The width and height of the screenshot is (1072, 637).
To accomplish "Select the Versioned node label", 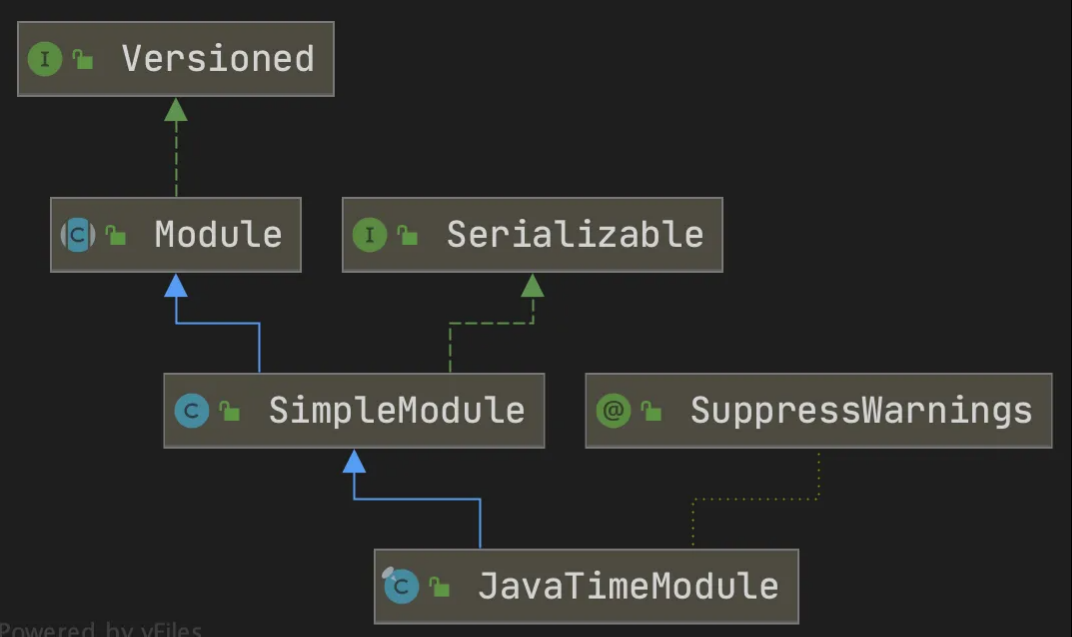I will pos(218,59).
